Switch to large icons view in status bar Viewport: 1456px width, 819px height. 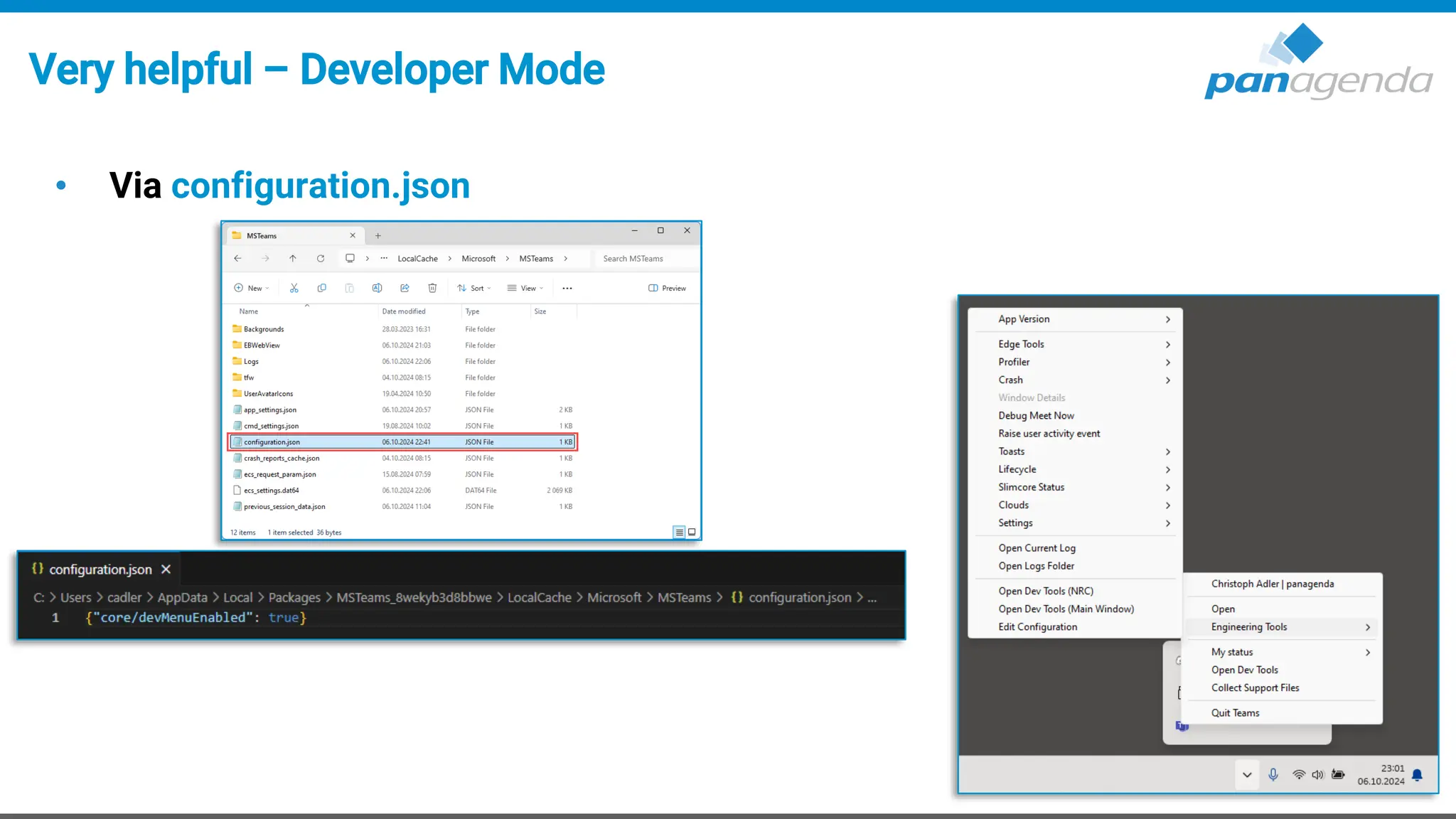692,532
